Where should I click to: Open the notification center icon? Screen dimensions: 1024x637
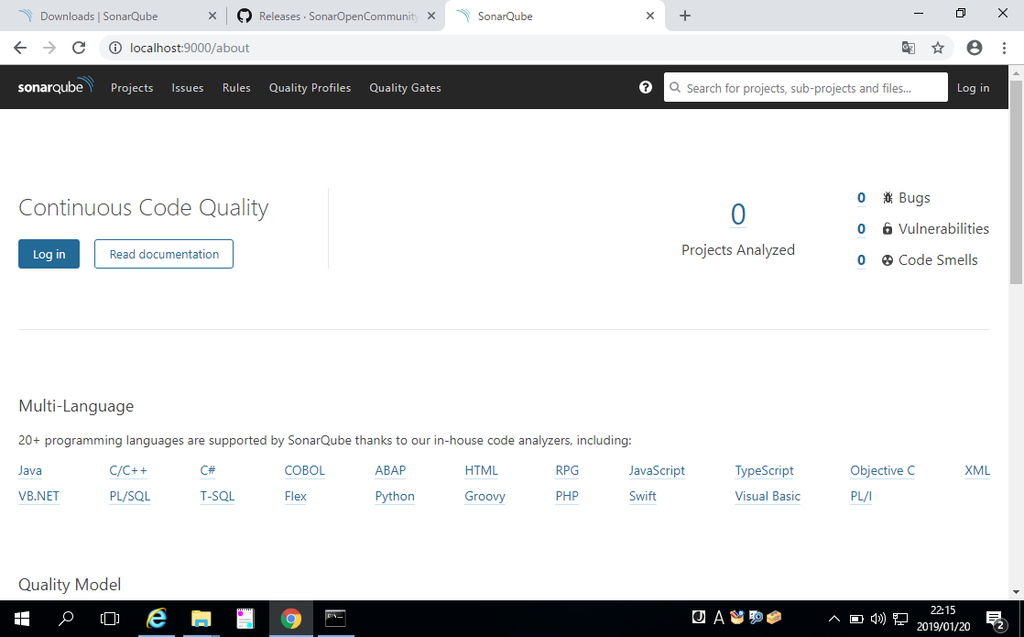995,619
